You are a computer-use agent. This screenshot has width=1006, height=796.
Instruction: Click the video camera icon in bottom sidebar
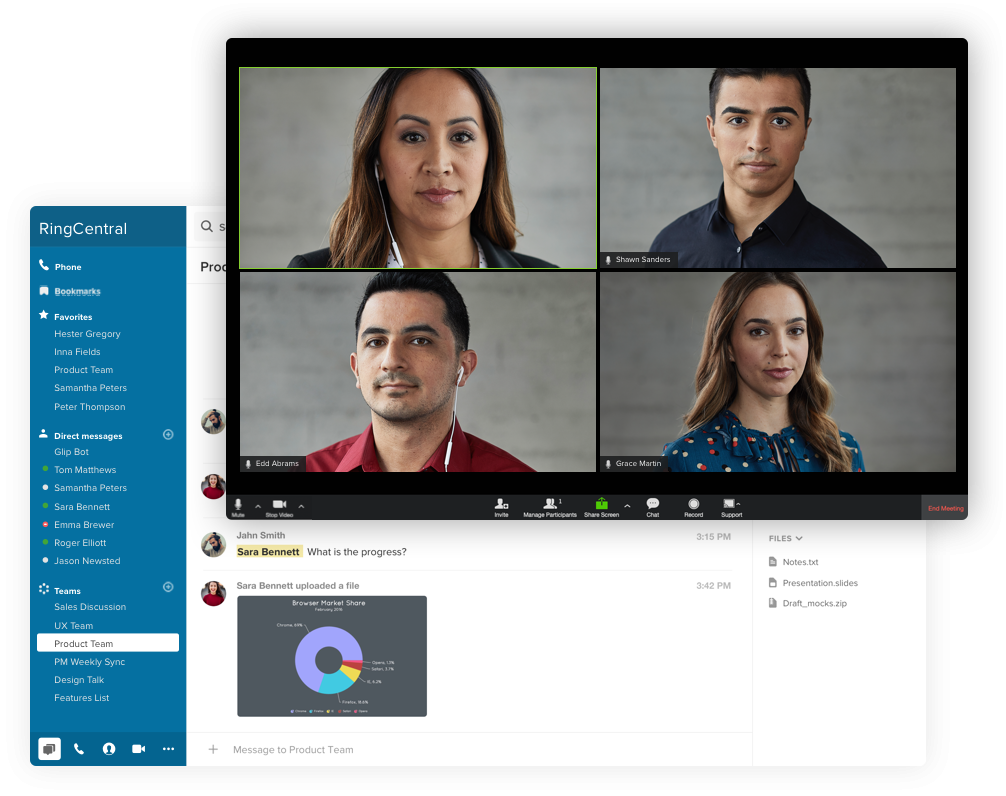pos(139,749)
